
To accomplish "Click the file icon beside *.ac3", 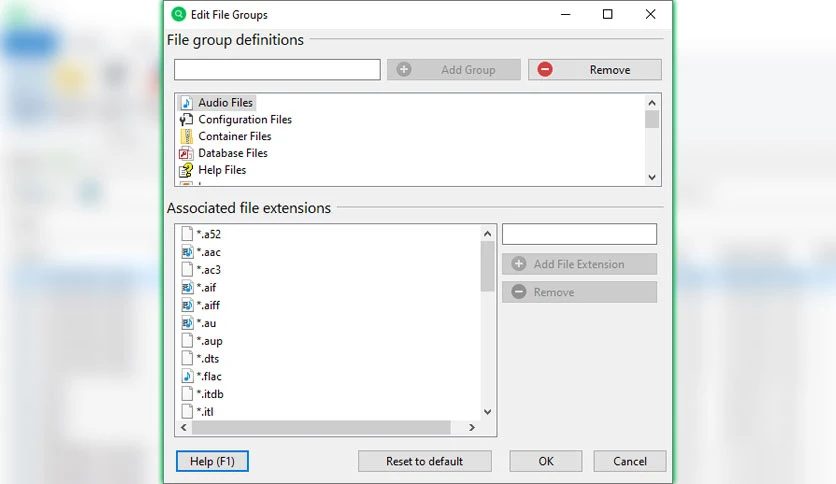I will pyautogui.click(x=187, y=269).
